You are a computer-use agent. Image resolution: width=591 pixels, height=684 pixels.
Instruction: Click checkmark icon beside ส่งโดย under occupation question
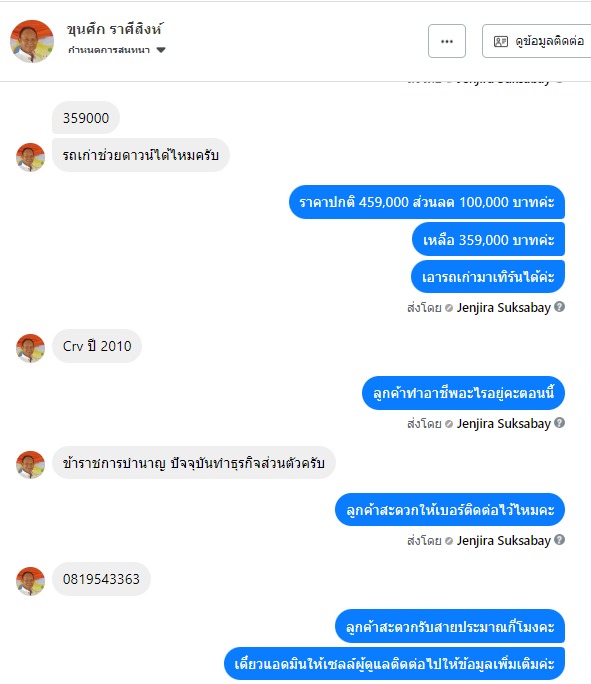pyautogui.click(x=449, y=424)
